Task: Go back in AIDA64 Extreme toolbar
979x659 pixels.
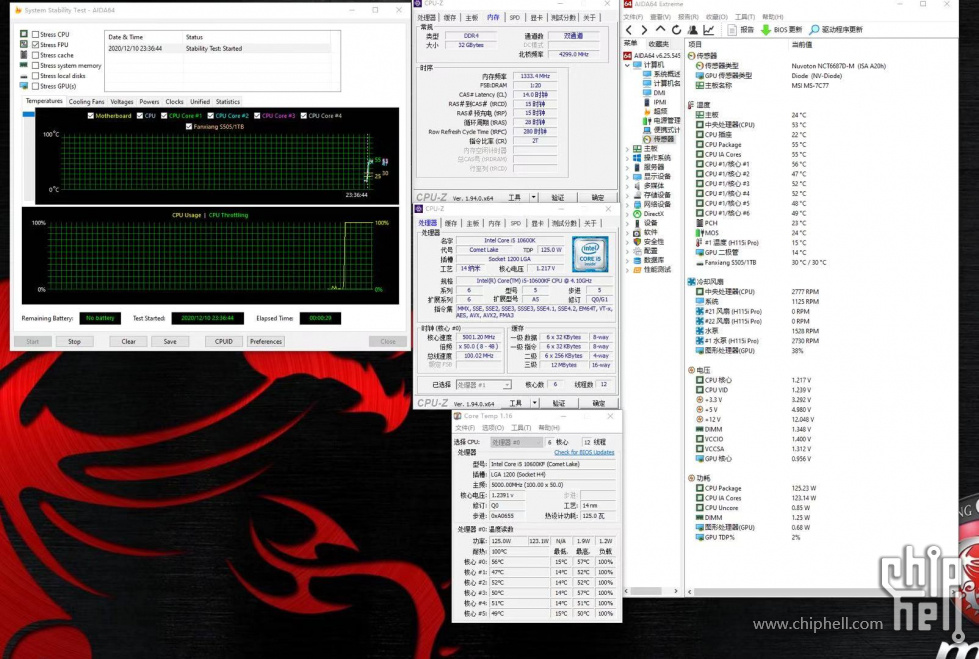Action: coord(629,30)
